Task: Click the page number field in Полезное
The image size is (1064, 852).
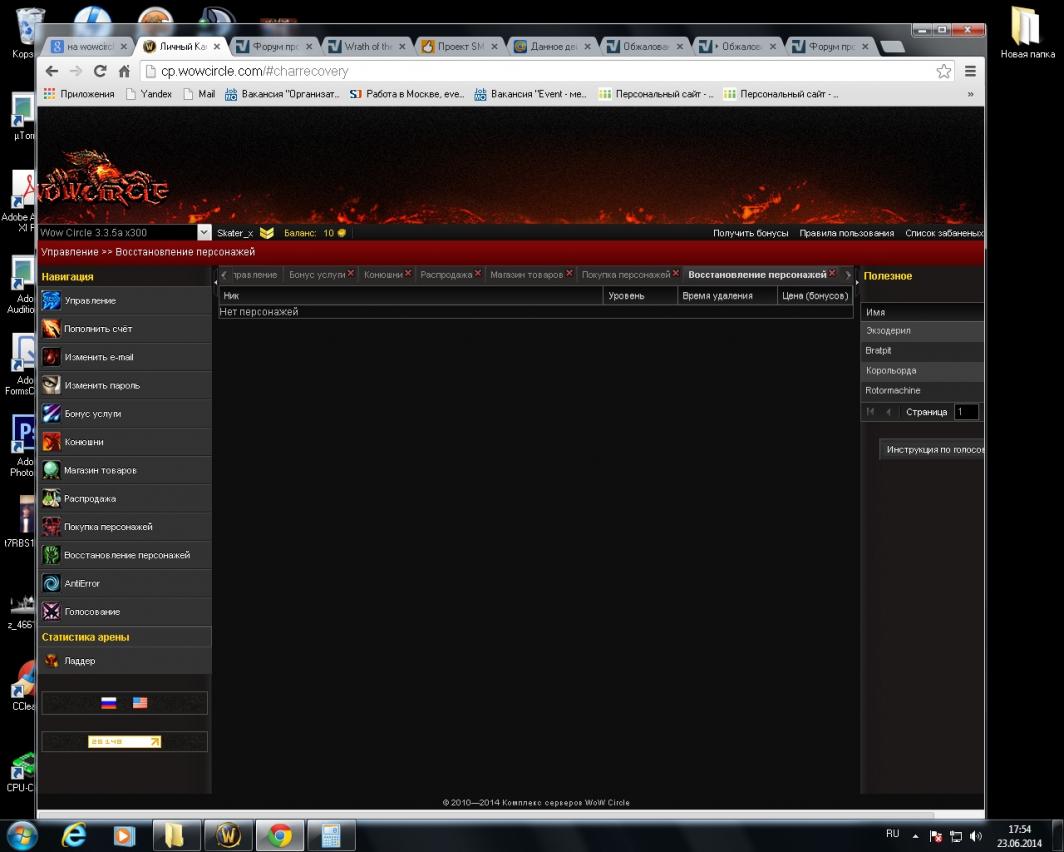Action: tap(965, 412)
